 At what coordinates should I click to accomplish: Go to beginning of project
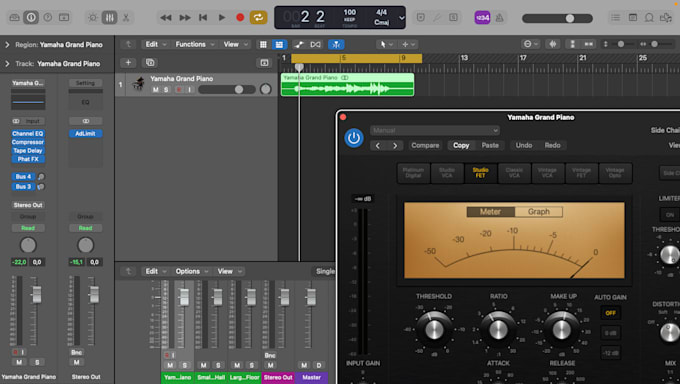pyautogui.click(x=203, y=18)
